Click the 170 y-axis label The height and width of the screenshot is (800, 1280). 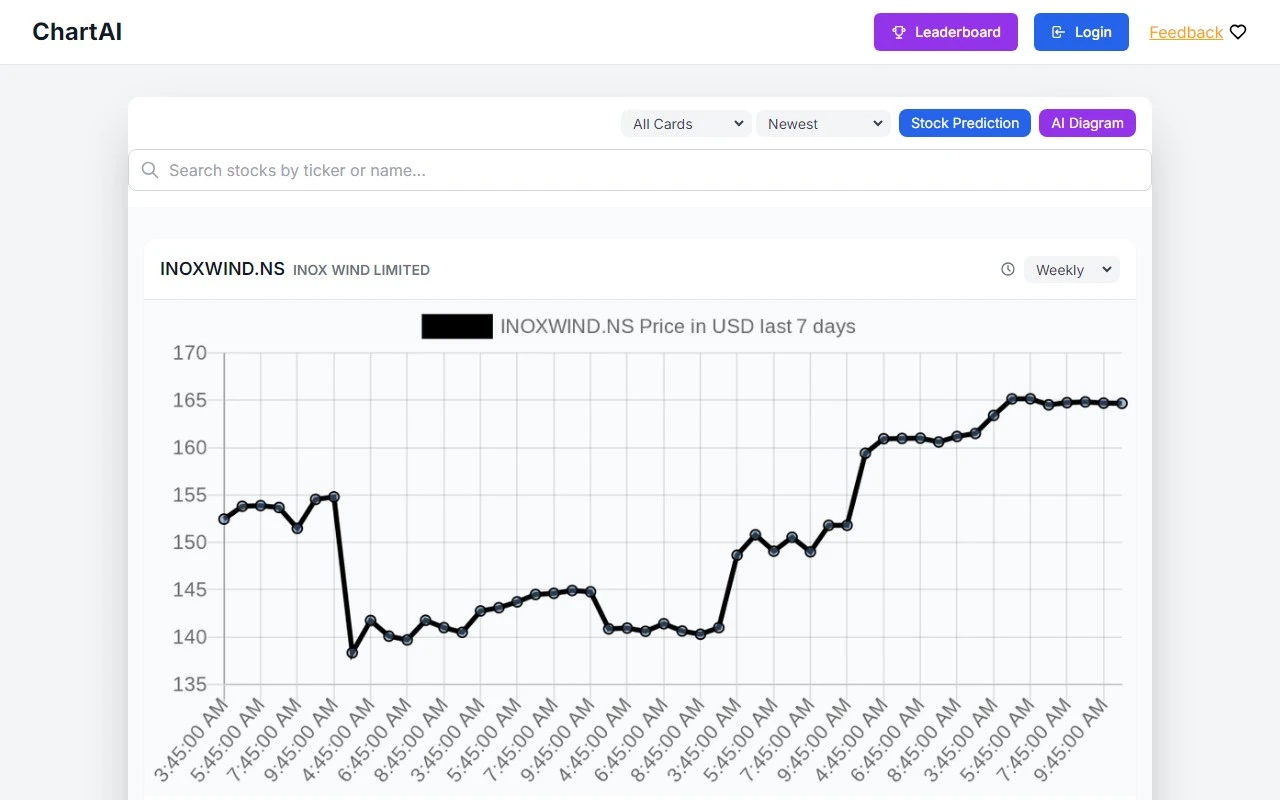coord(190,353)
